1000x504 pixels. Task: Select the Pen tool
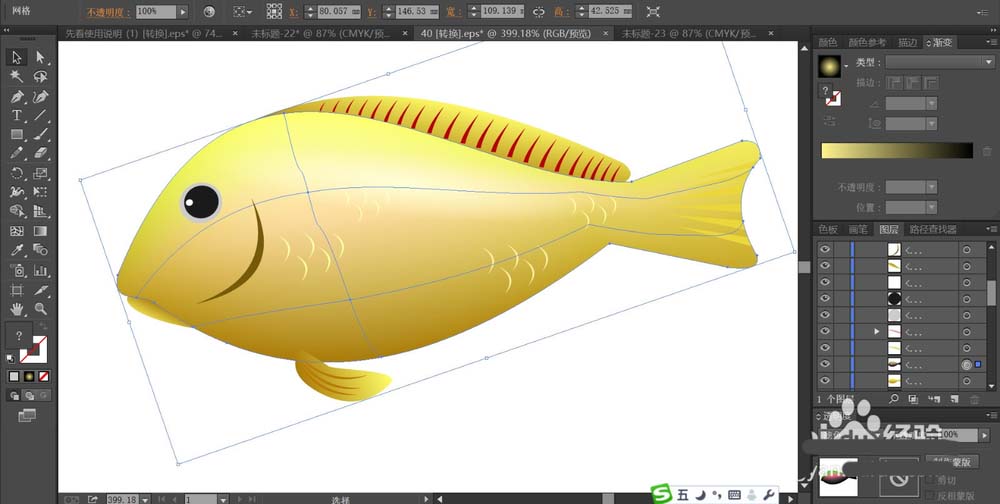[x=17, y=96]
